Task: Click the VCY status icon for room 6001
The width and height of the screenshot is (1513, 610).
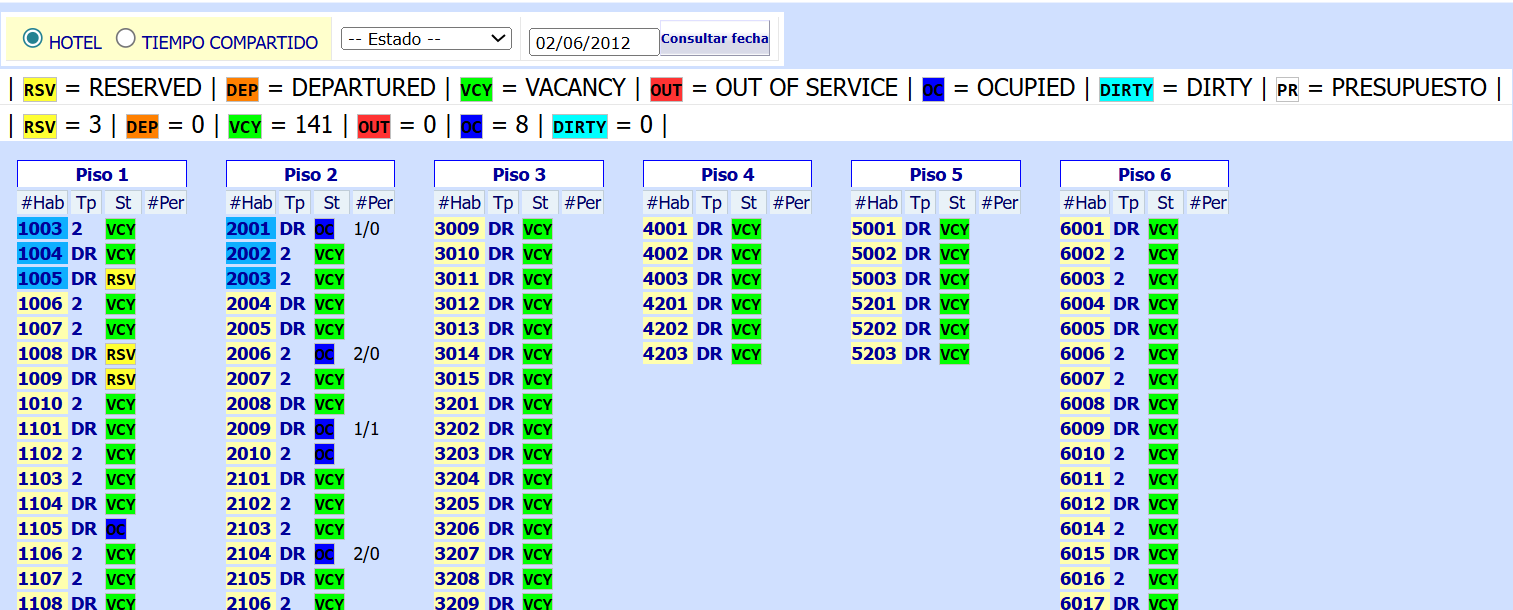Action: (x=1163, y=229)
